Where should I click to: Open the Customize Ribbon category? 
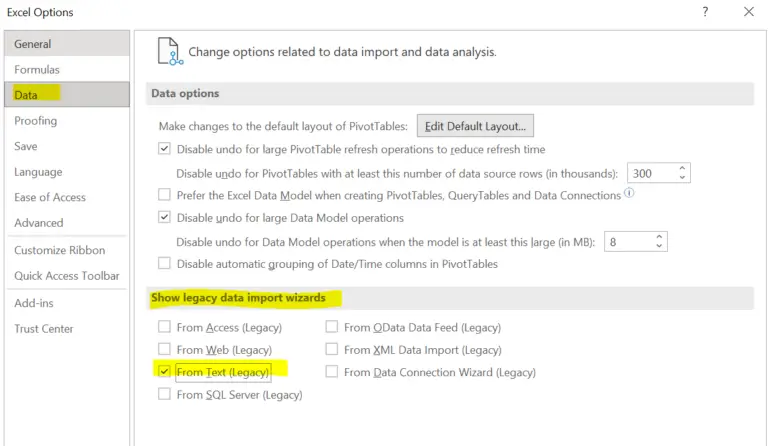[x=67, y=250]
